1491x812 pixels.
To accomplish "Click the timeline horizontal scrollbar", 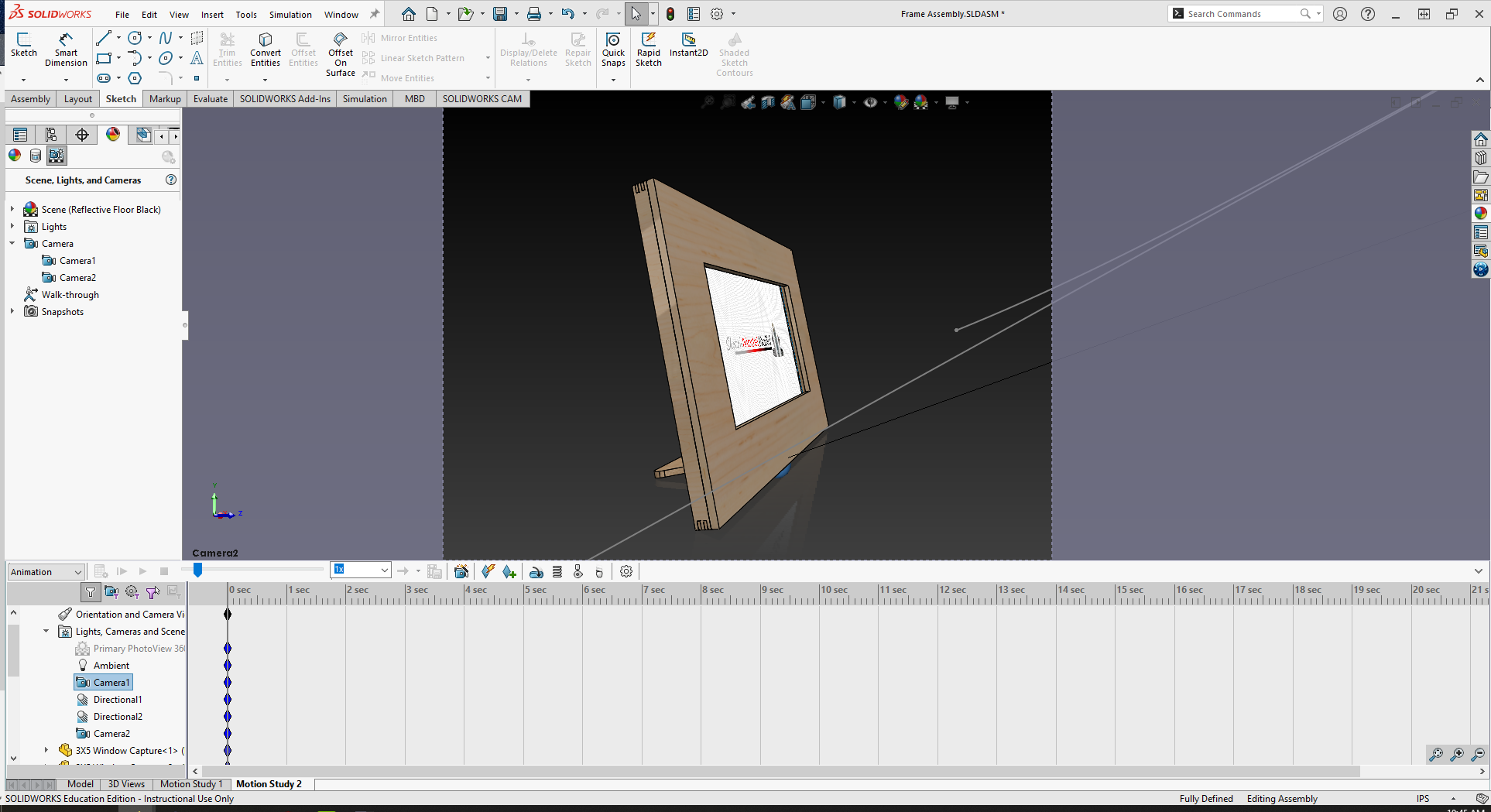I will [780, 771].
